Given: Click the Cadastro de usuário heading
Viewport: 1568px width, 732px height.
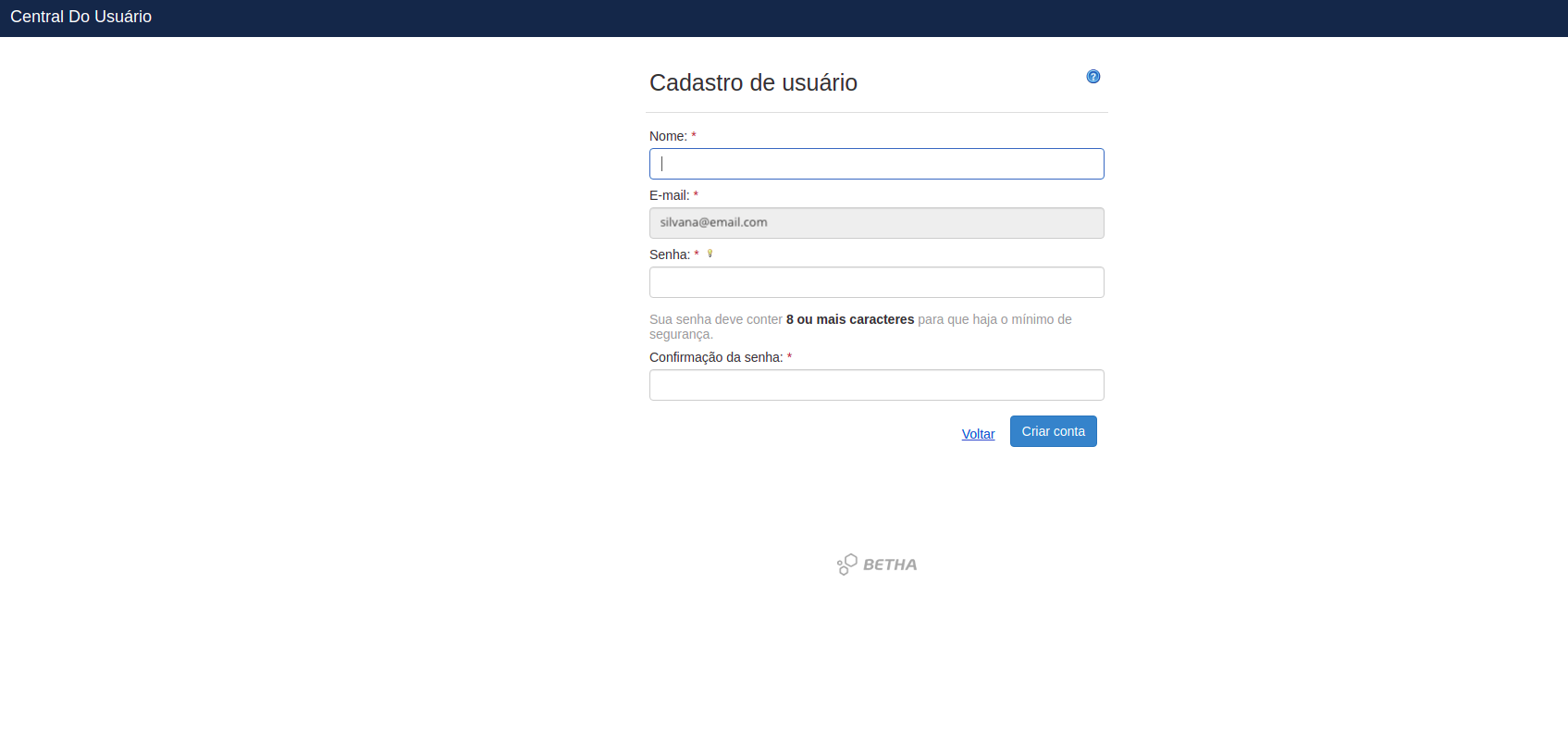Looking at the screenshot, I should coord(753,82).
